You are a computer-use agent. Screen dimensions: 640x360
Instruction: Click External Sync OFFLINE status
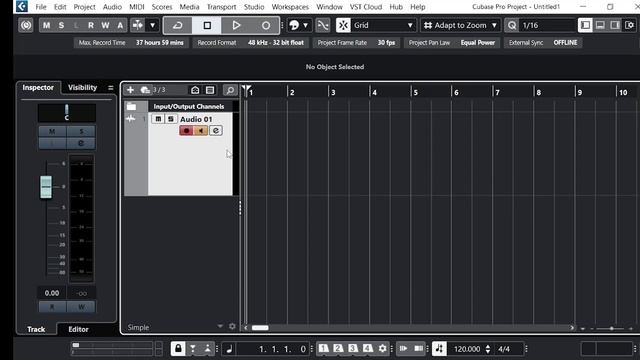click(565, 42)
